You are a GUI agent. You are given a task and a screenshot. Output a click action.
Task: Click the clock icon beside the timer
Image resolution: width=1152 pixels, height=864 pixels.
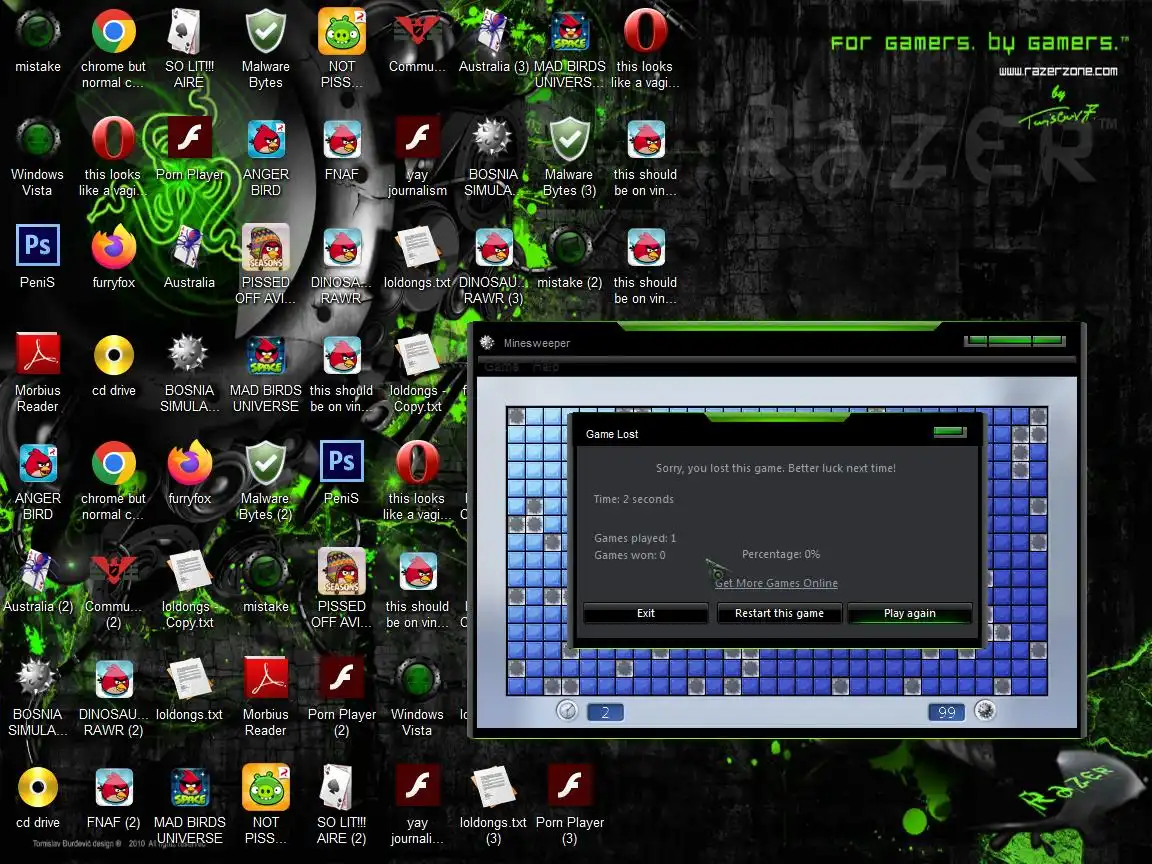[567, 711]
